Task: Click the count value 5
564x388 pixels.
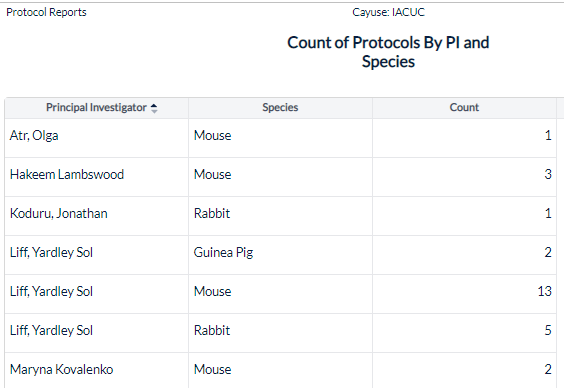Action: pyautogui.click(x=464, y=330)
